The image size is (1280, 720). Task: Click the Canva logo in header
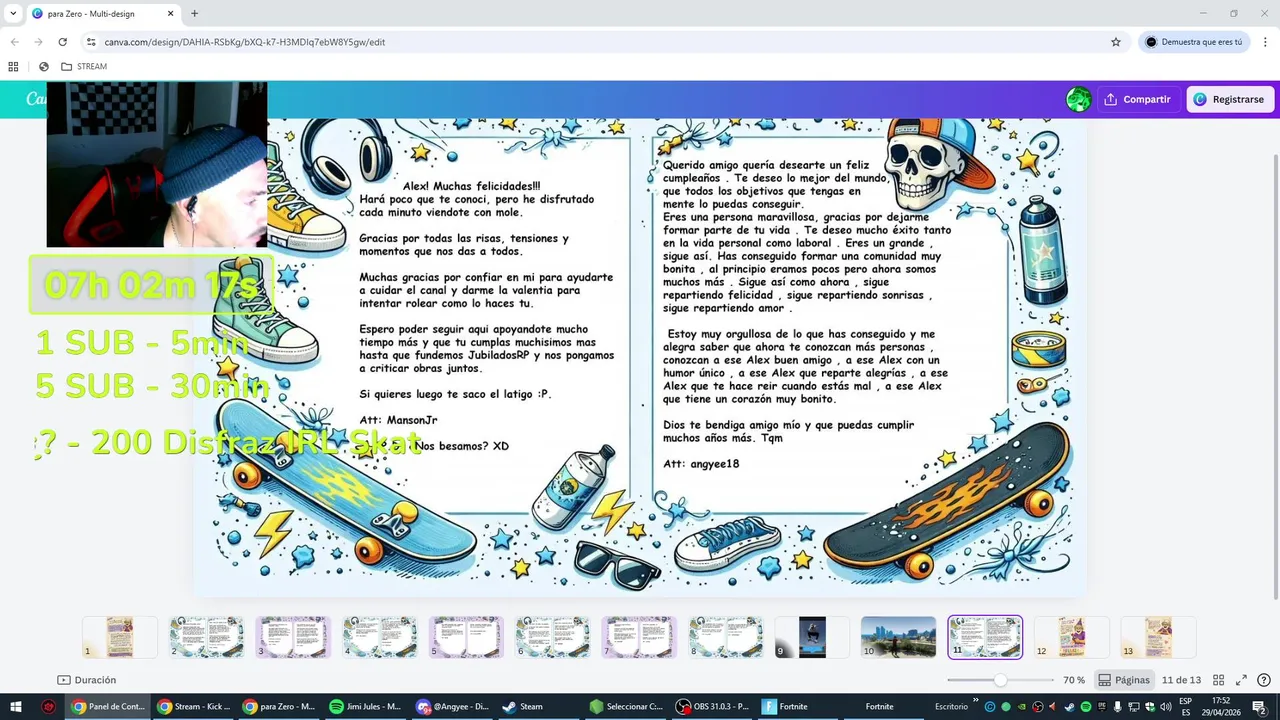(35, 99)
